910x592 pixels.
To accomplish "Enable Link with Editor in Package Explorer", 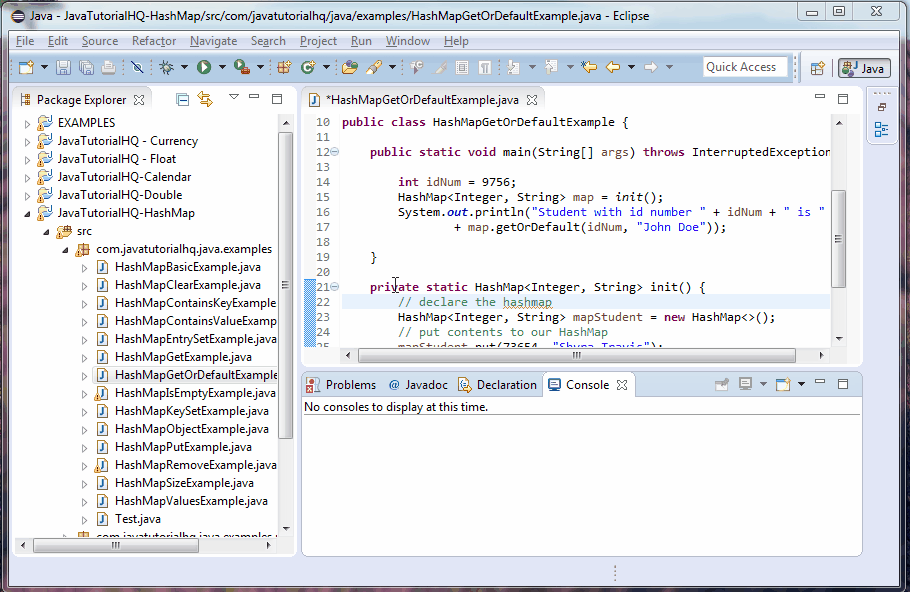I will [x=205, y=99].
